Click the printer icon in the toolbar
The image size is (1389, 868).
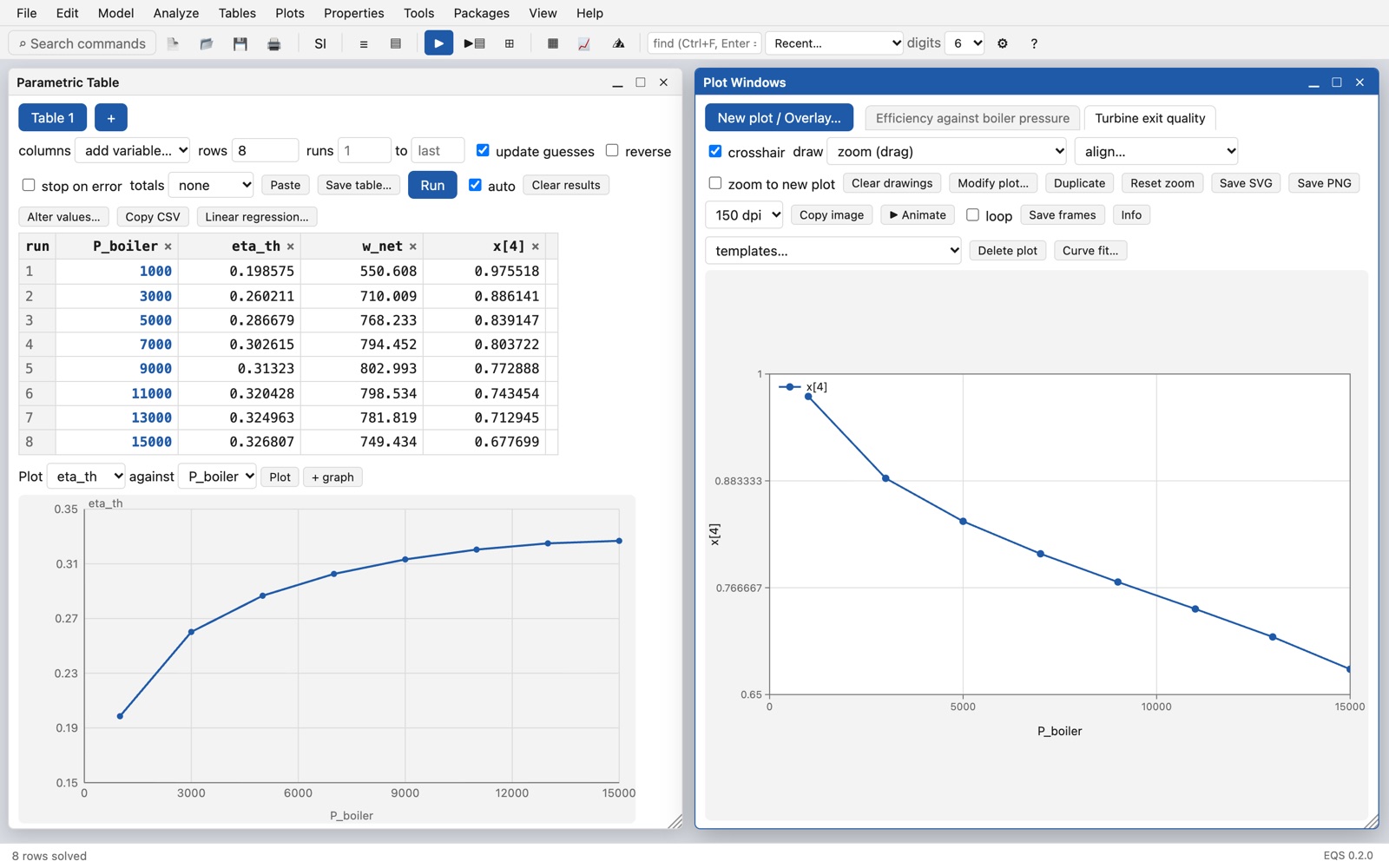click(x=274, y=43)
